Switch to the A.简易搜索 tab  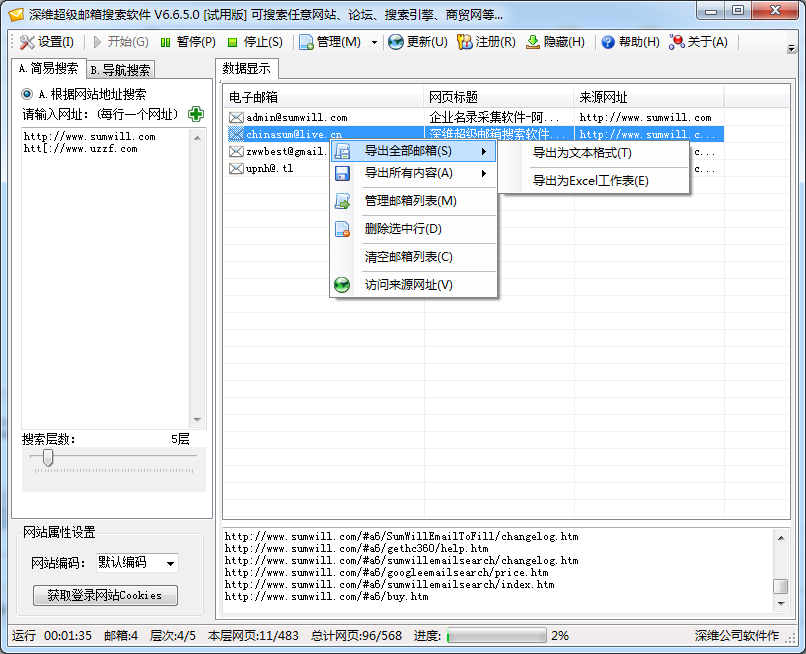pos(48,68)
